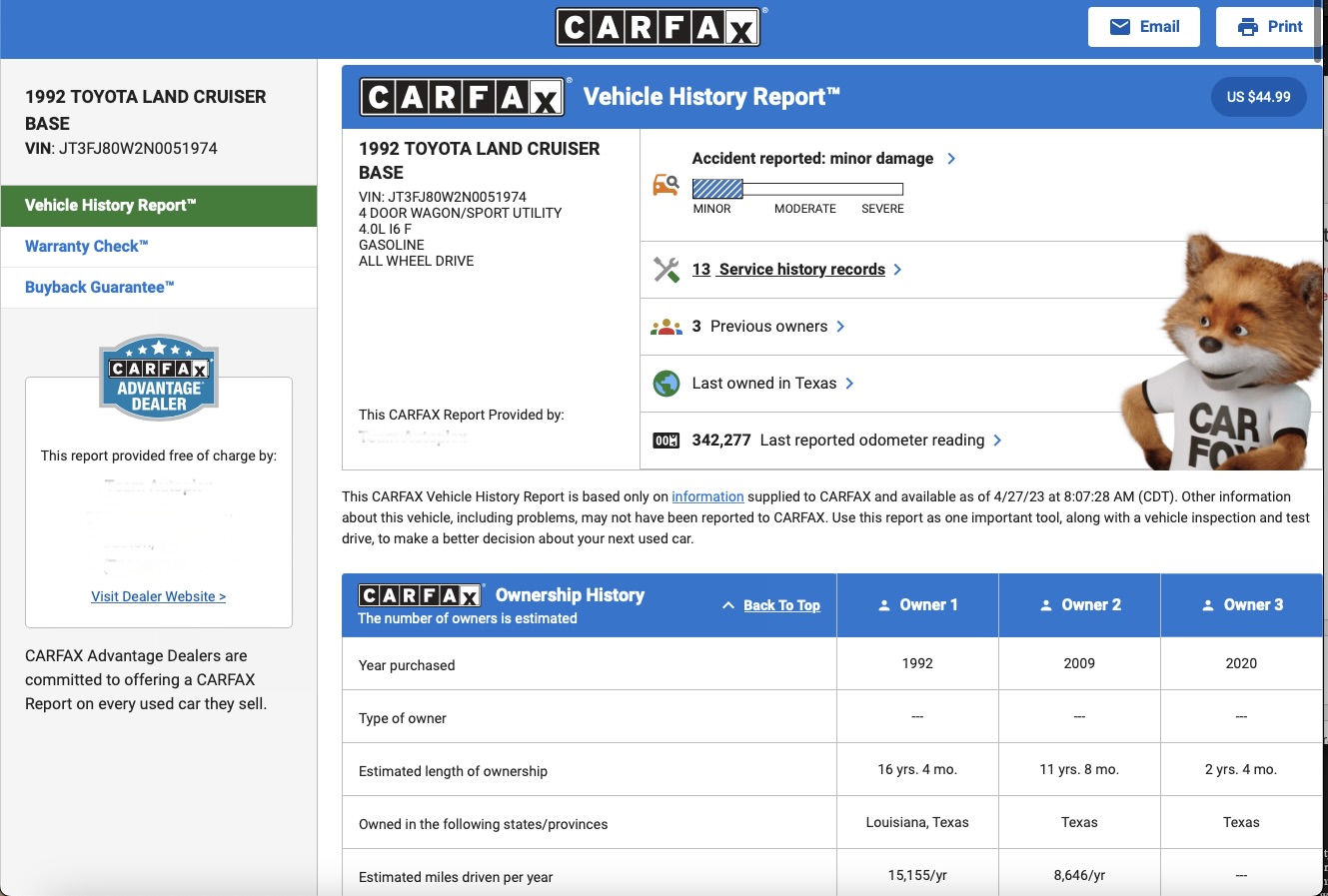Select the Owner 2 column header
The height and width of the screenshot is (896, 1328).
pyautogui.click(x=1079, y=605)
